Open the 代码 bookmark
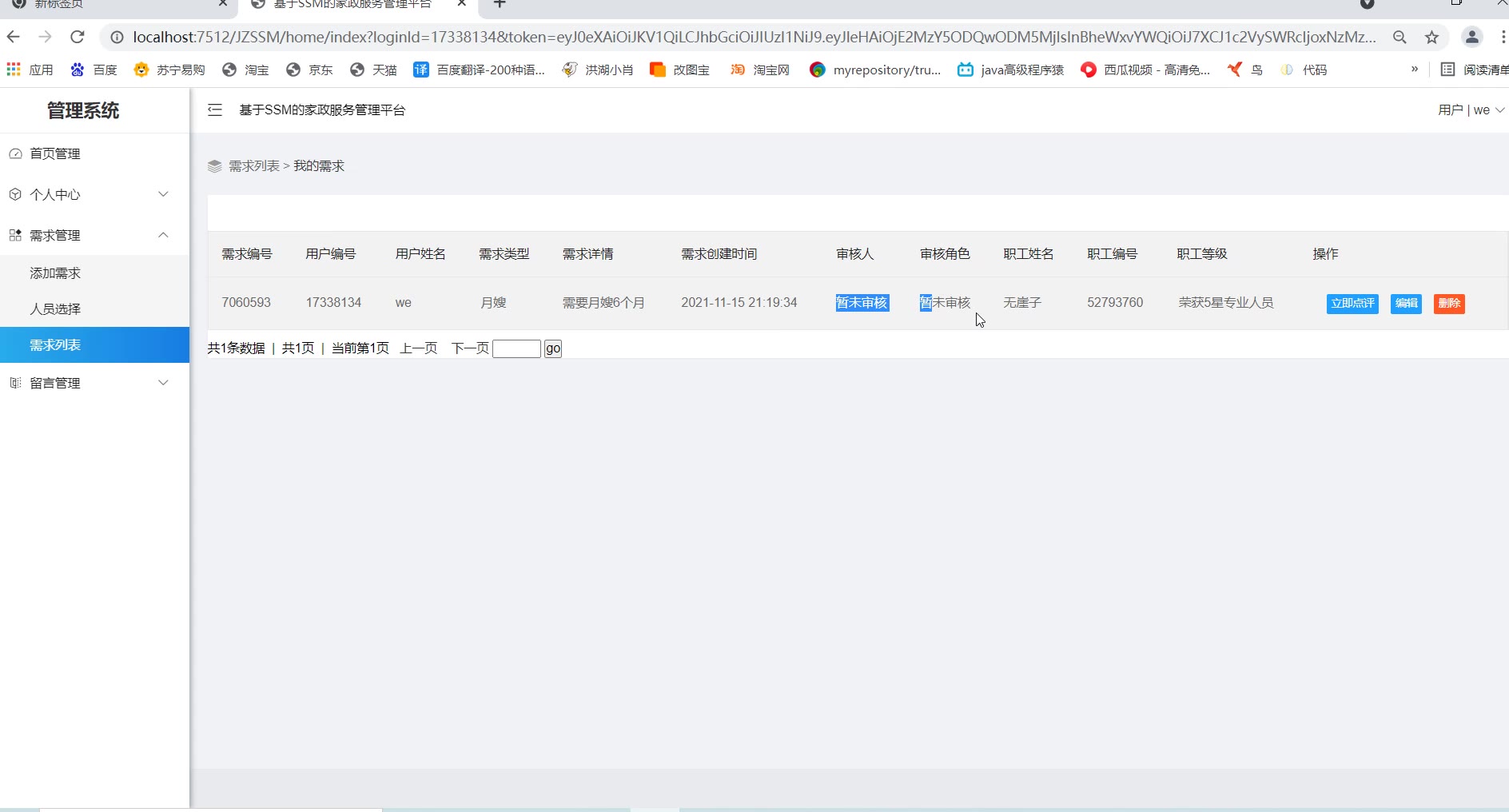 1304,70
